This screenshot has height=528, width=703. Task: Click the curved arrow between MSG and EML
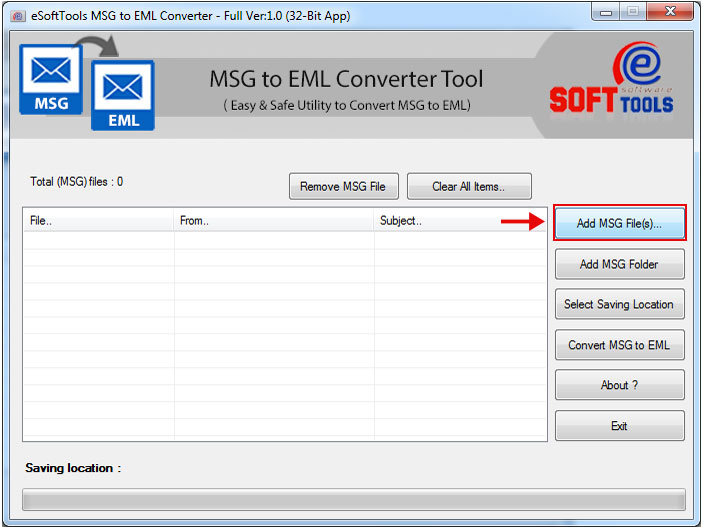coord(98,47)
